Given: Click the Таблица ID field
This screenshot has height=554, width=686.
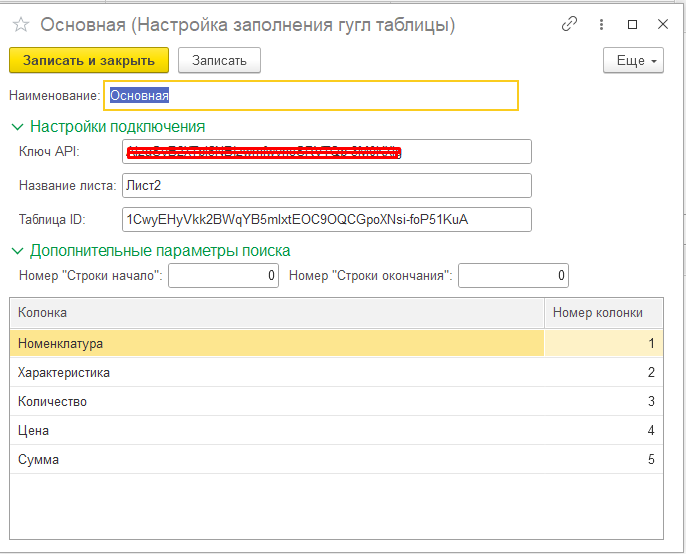Looking at the screenshot, I should [x=327, y=219].
